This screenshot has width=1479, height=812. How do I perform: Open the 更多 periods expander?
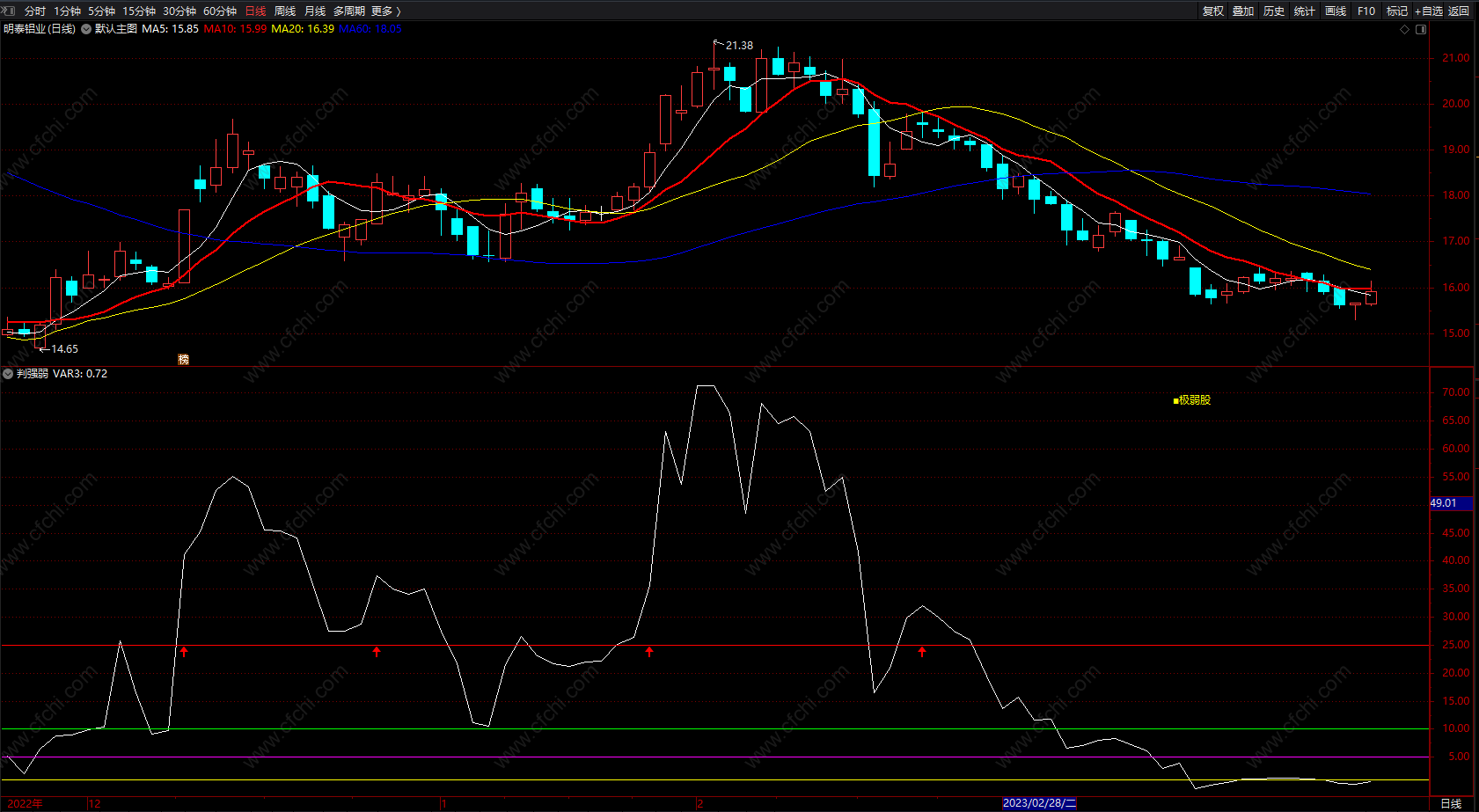click(386, 11)
